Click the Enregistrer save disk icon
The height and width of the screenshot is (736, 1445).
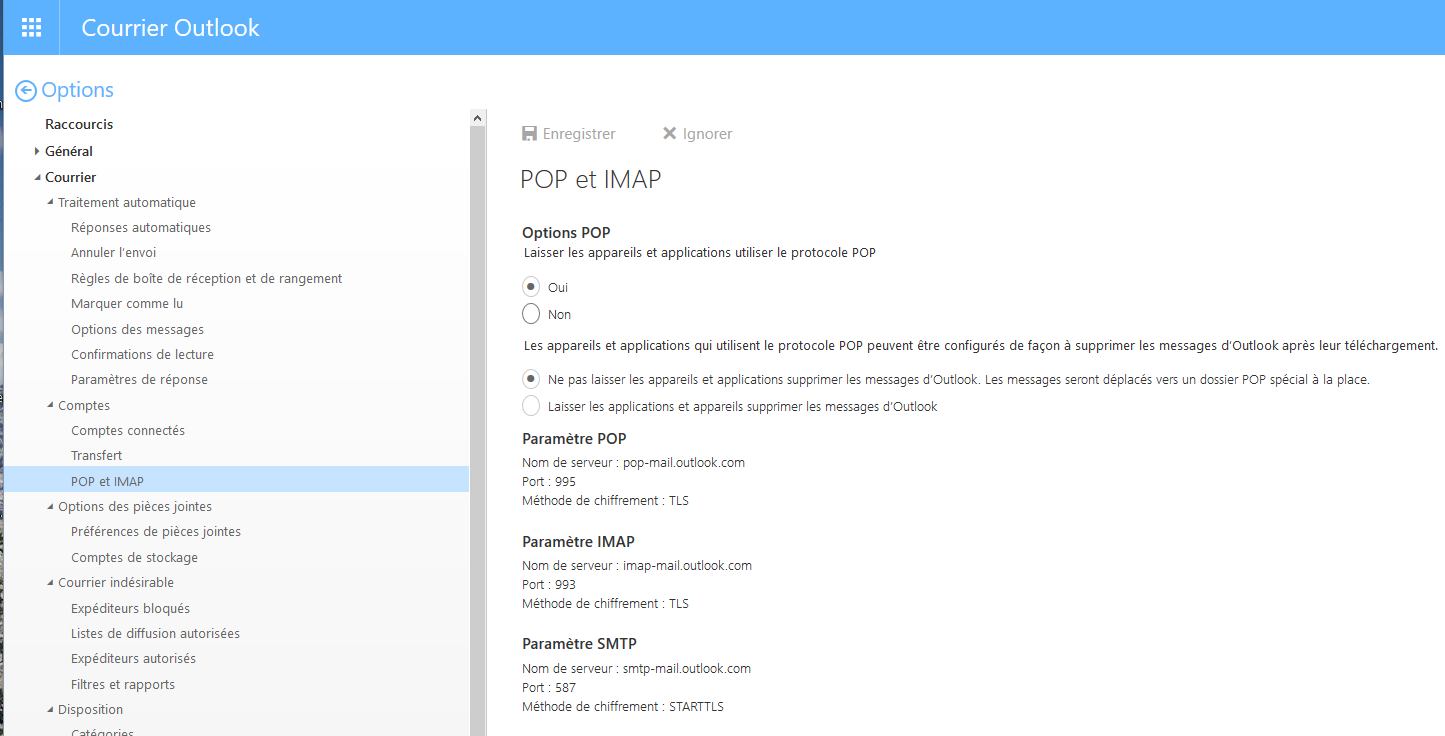[530, 133]
